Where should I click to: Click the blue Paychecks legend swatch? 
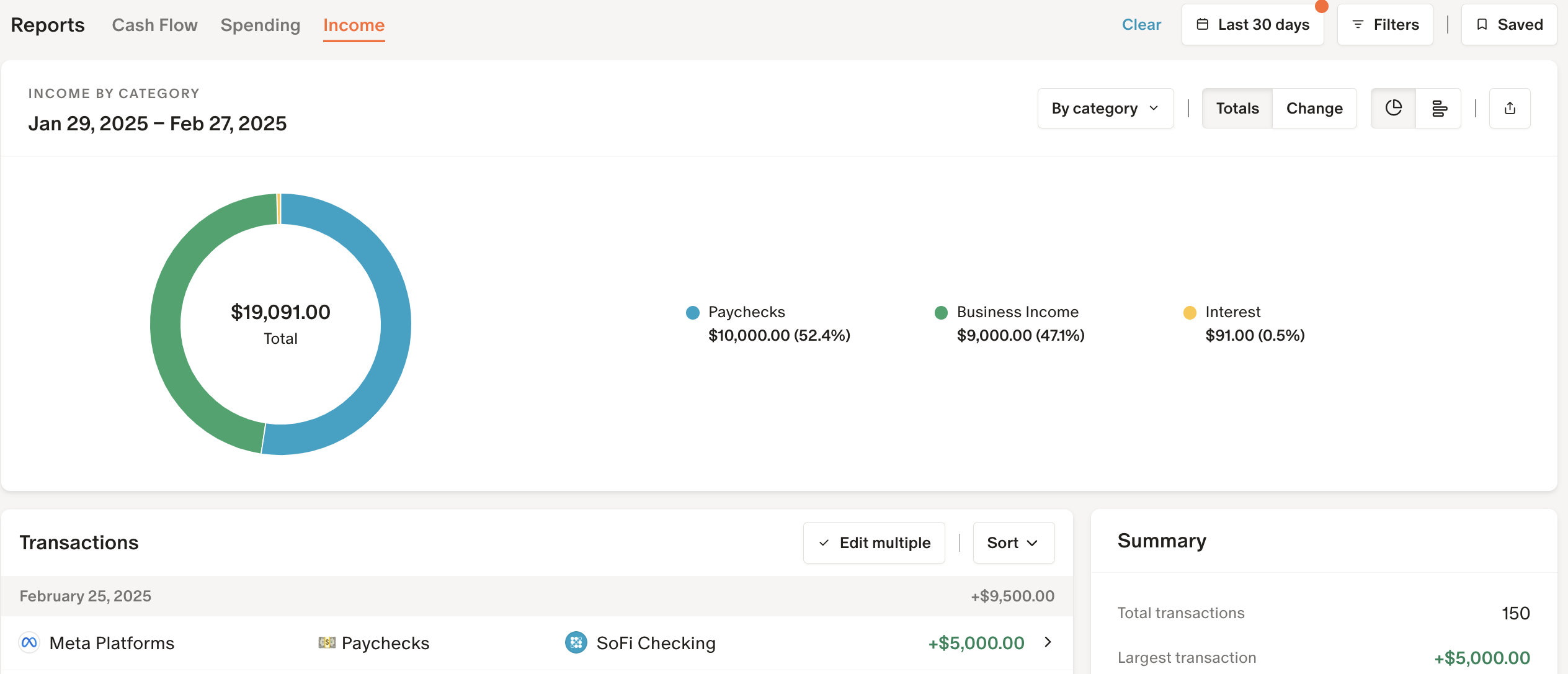click(x=693, y=313)
